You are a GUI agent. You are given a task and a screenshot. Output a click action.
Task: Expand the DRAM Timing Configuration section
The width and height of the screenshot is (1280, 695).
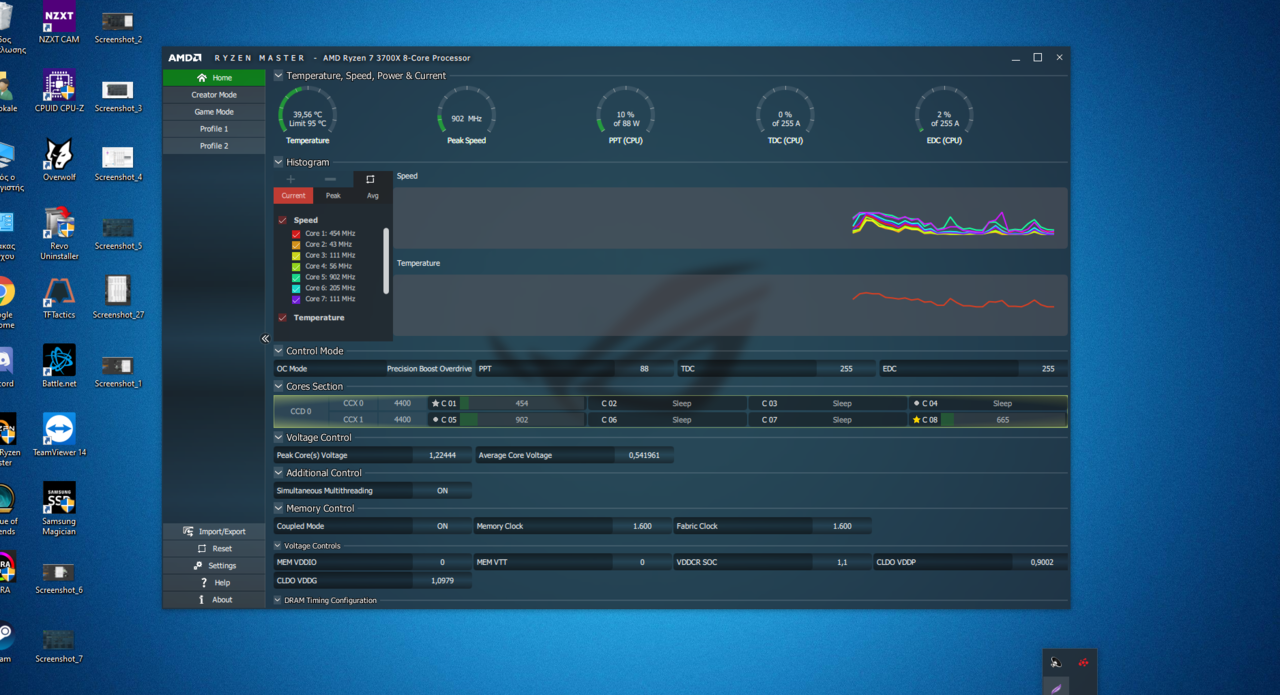click(x=278, y=600)
